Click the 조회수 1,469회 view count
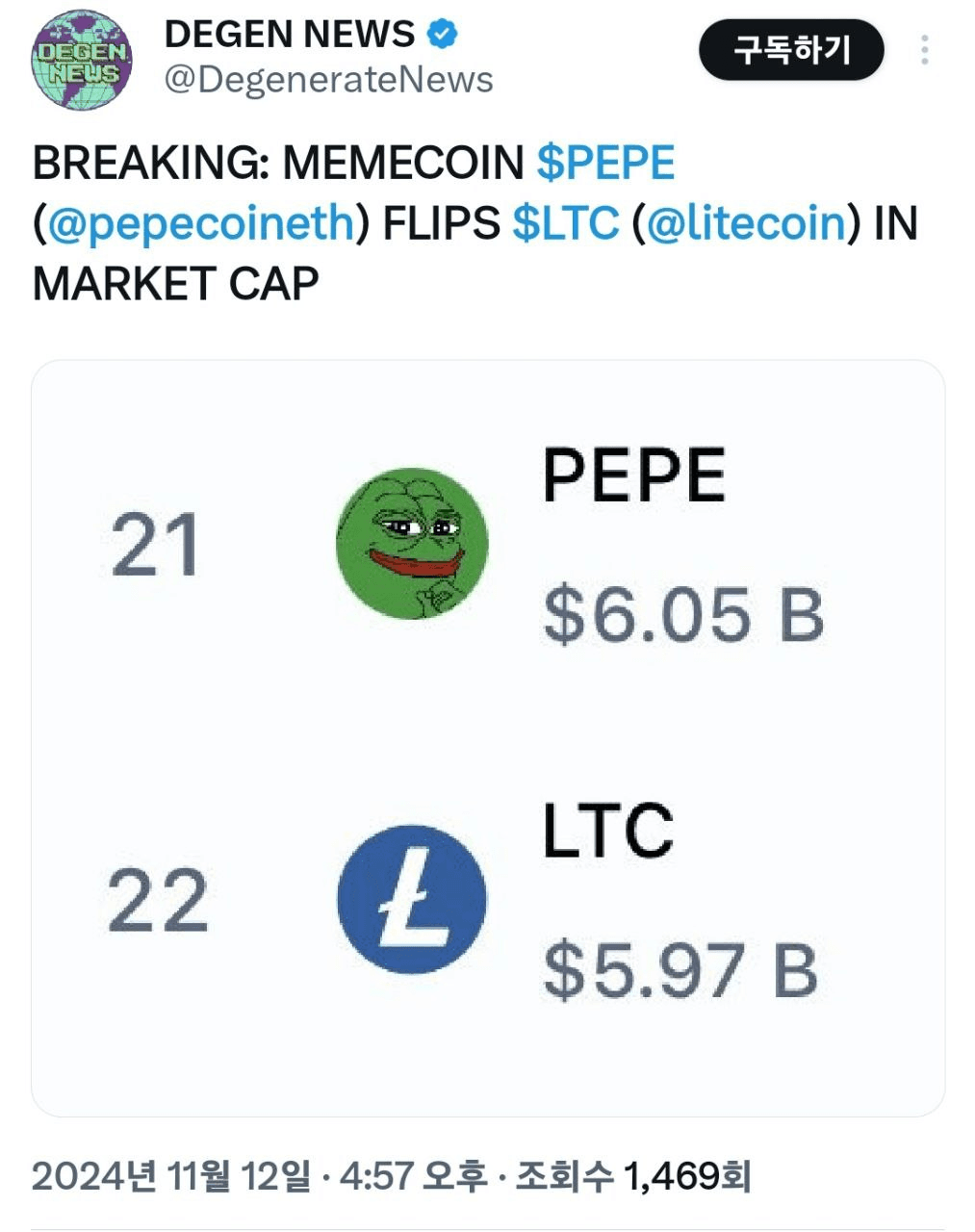The height and width of the screenshot is (1232, 975). click(x=633, y=1176)
